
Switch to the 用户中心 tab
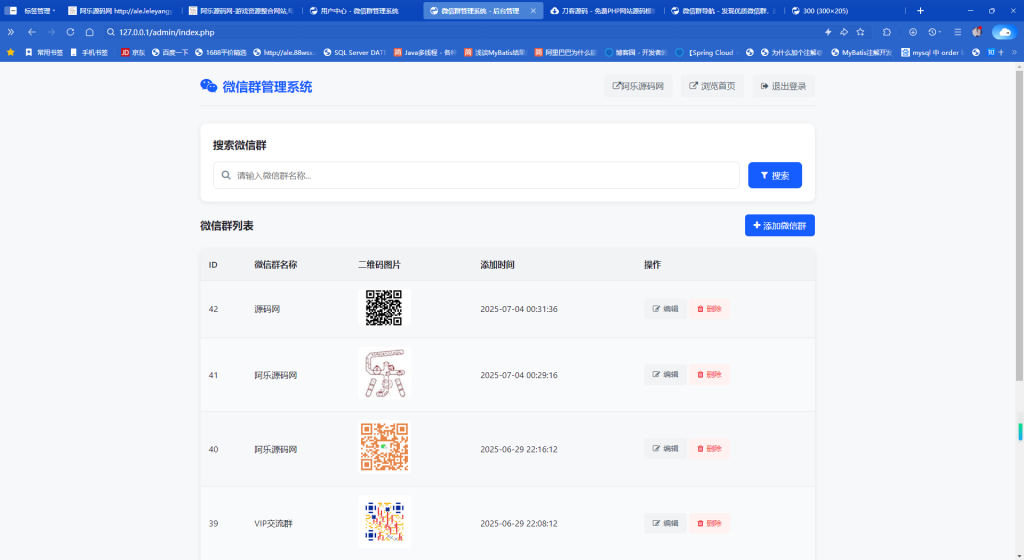pos(361,10)
